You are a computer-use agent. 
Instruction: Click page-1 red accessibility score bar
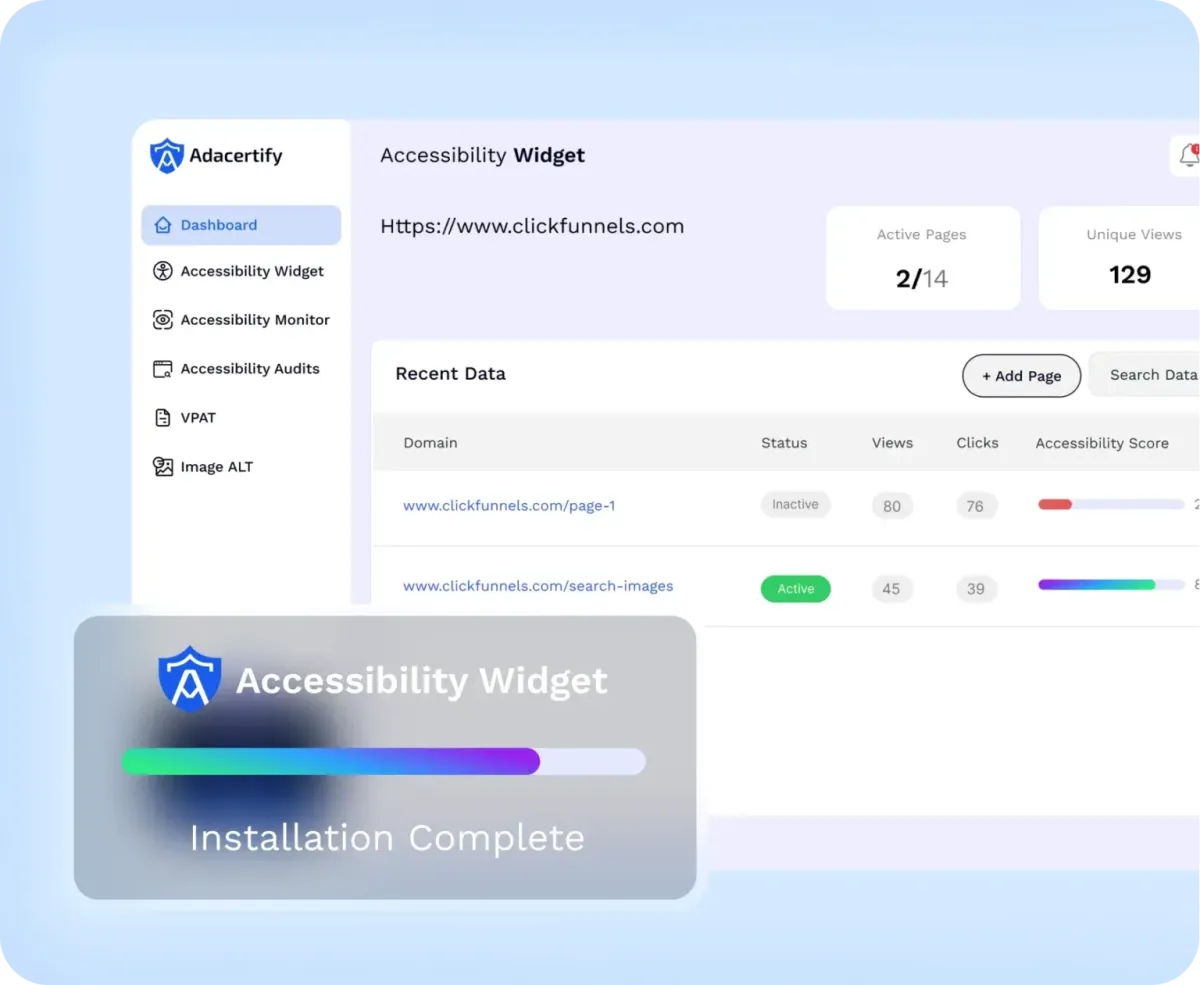[1111, 505]
